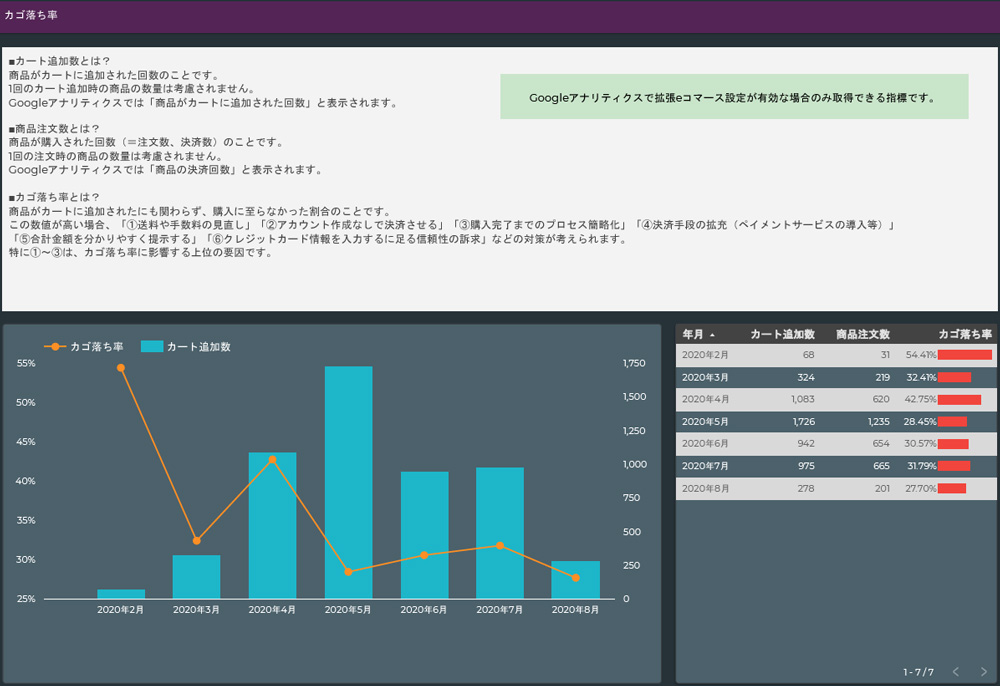Viewport: 1000px width, 686px height.
Task: Click the 55% left axis label
Action: coord(26,363)
